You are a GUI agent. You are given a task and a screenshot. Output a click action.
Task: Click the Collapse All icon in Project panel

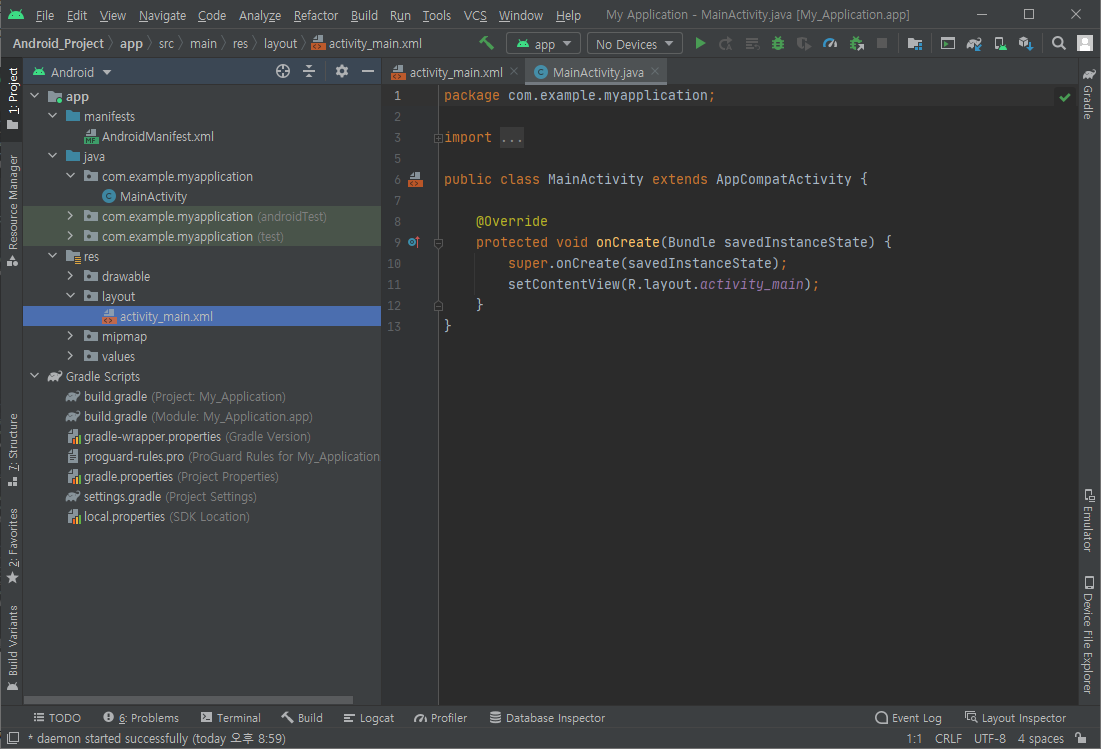coord(309,72)
